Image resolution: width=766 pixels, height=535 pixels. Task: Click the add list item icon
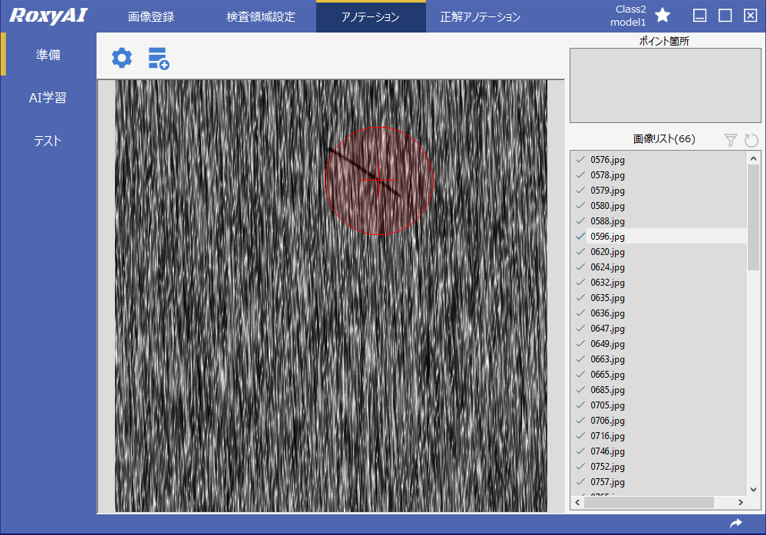[x=158, y=58]
